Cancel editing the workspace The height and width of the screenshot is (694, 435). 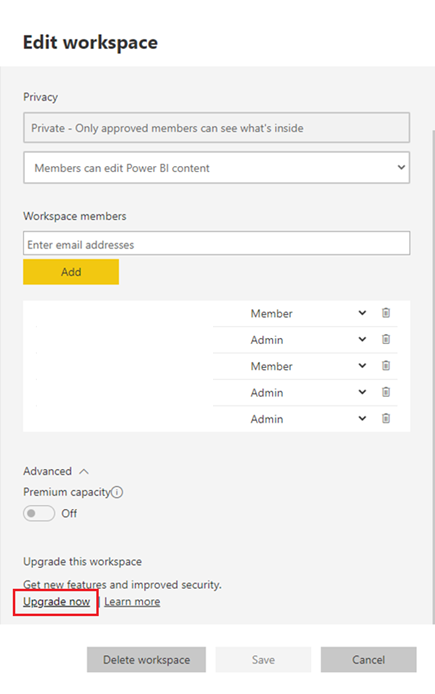click(x=369, y=659)
